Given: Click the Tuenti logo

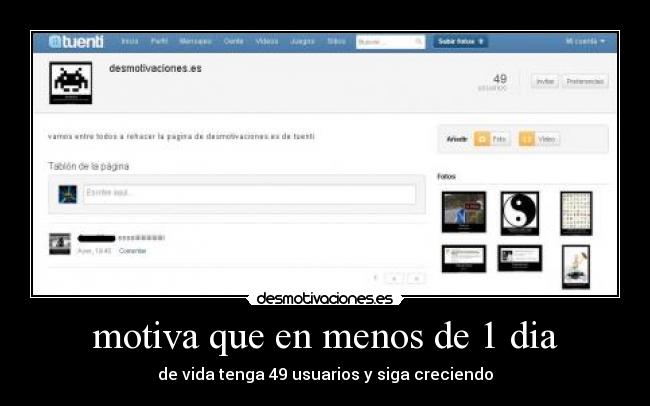Looking at the screenshot, I should (x=77, y=42).
